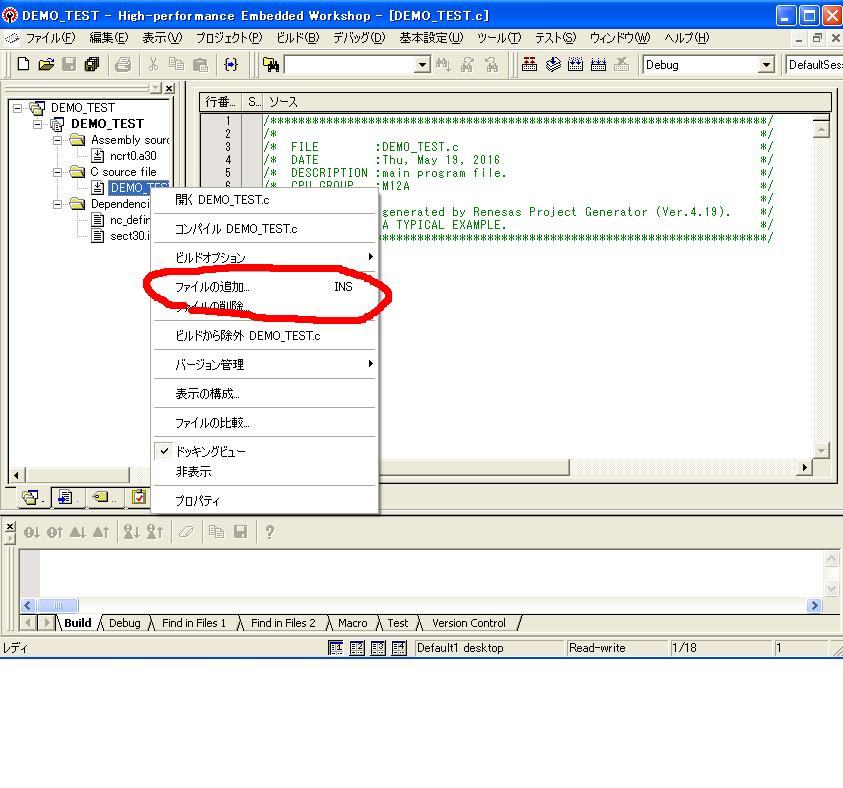
Task: Toggle the ドッキングビュー checked option
Action: 210,452
